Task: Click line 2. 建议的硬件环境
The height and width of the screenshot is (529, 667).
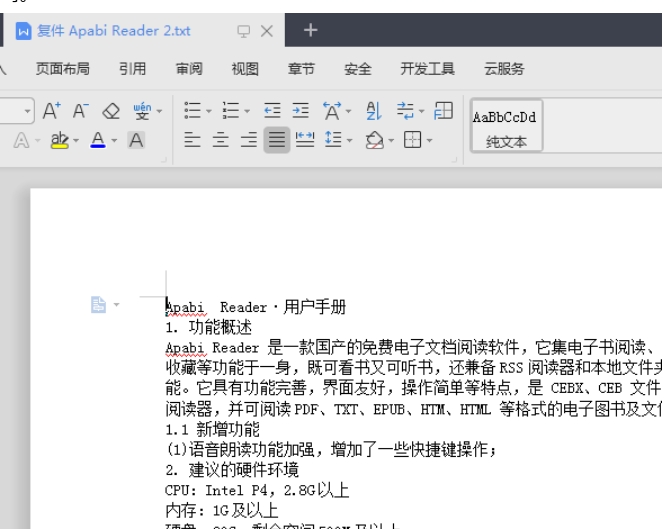Action: 232,470
